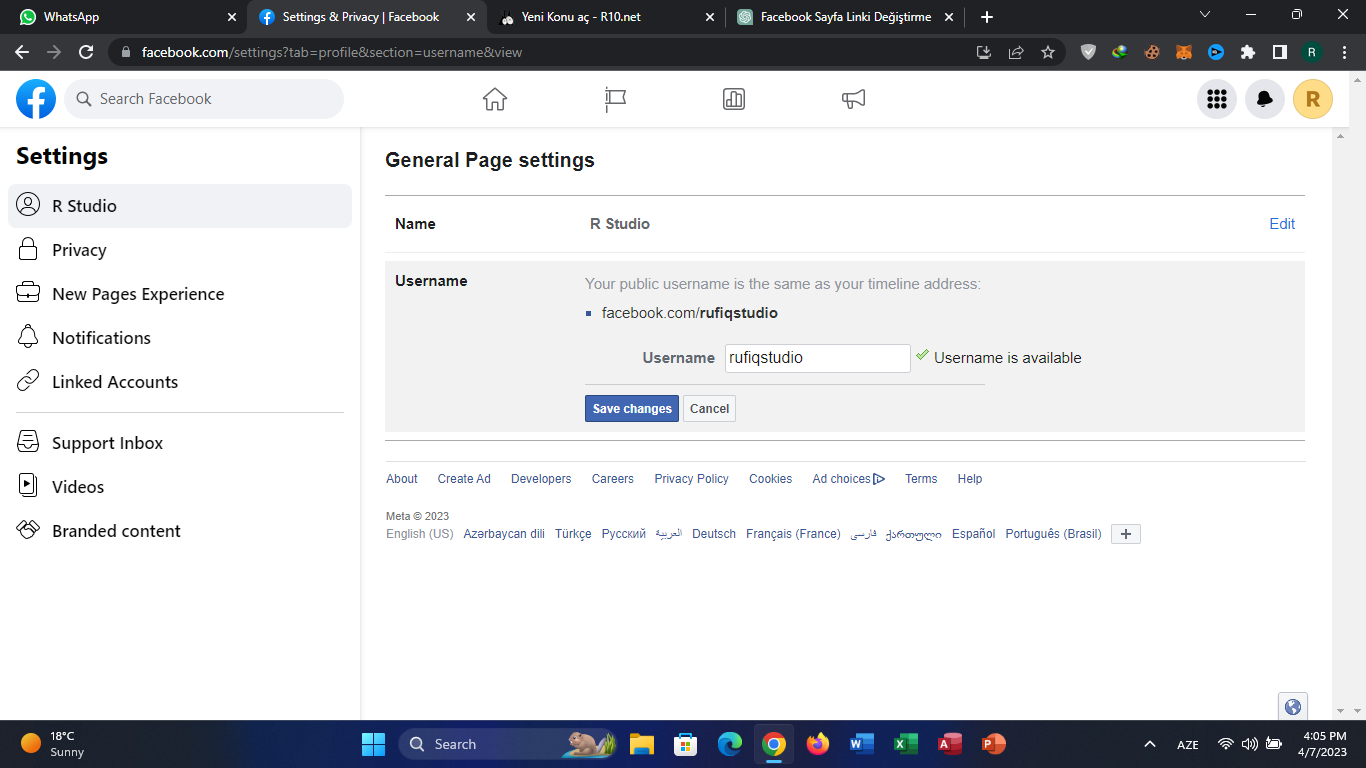The image size is (1366, 768).
Task: Show hidden system tray icons
Action: 1150,744
